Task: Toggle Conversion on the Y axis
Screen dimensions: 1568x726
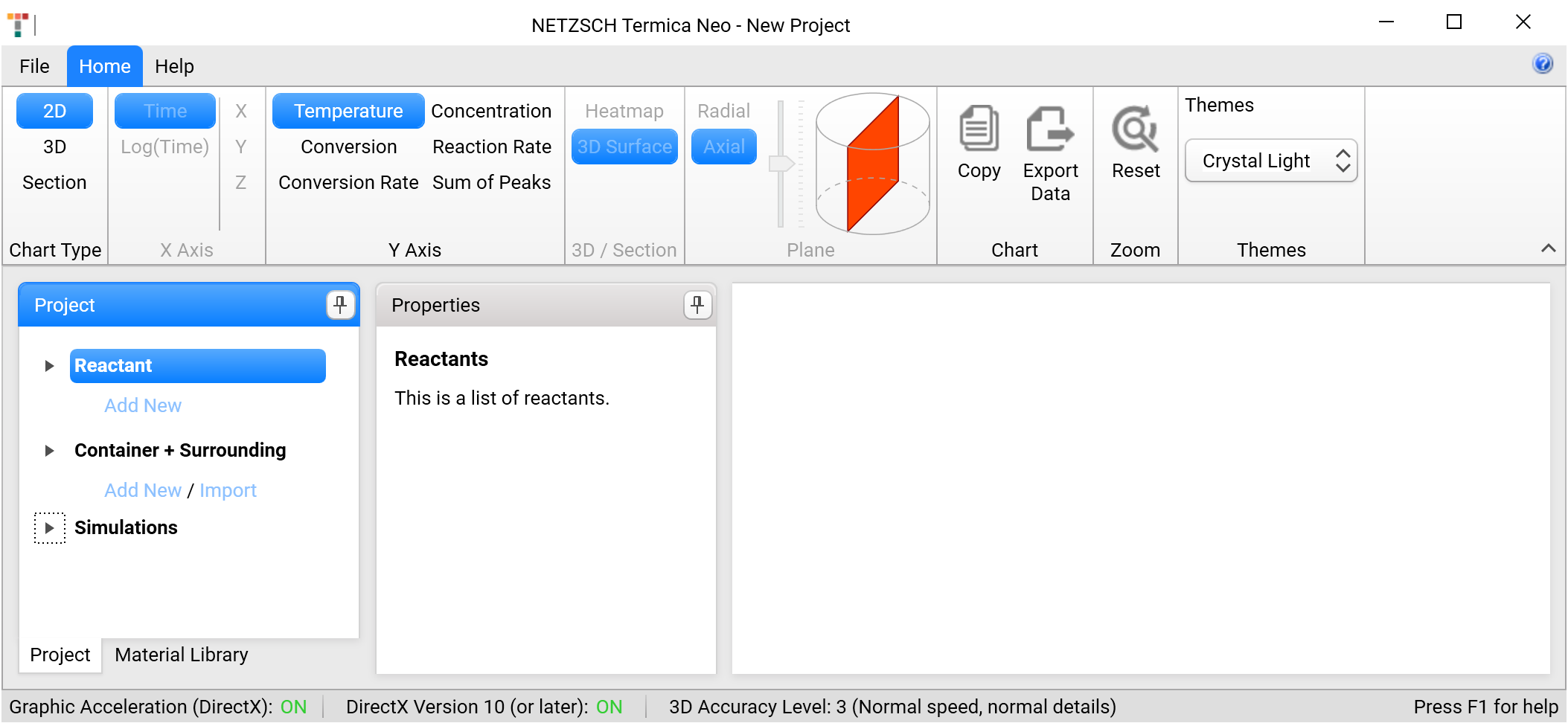Action: (348, 147)
